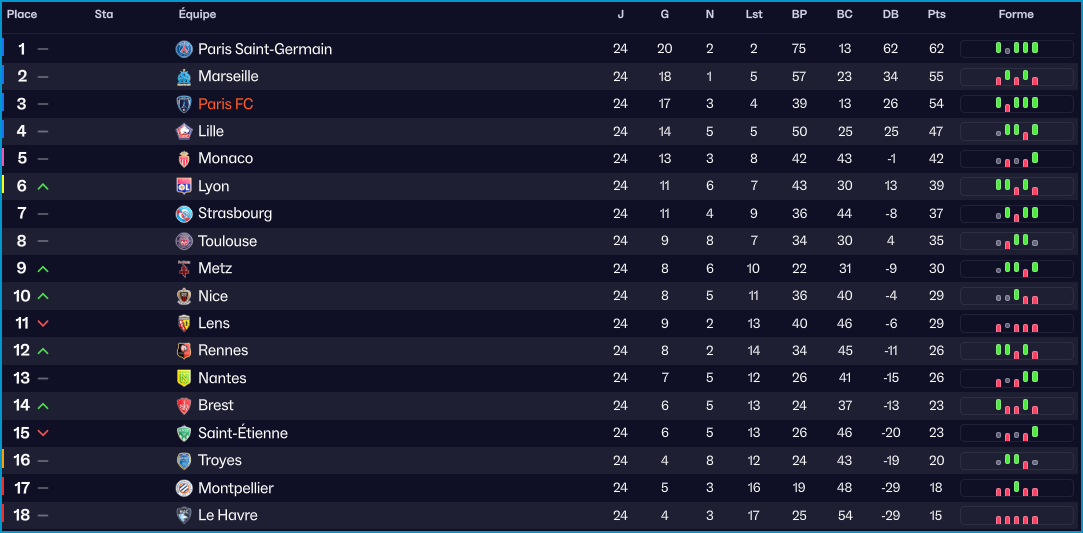Sort by the DB goal difference column
The width and height of the screenshot is (1083, 533).
click(890, 15)
